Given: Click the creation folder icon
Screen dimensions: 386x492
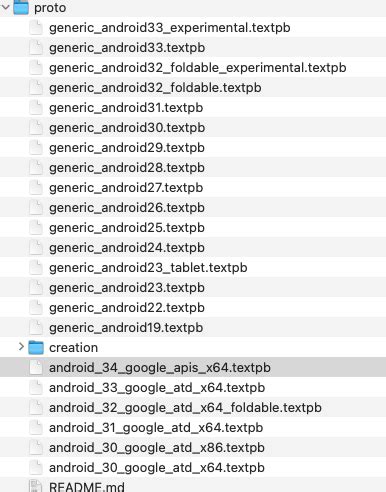Looking at the screenshot, I should pos(36,347).
